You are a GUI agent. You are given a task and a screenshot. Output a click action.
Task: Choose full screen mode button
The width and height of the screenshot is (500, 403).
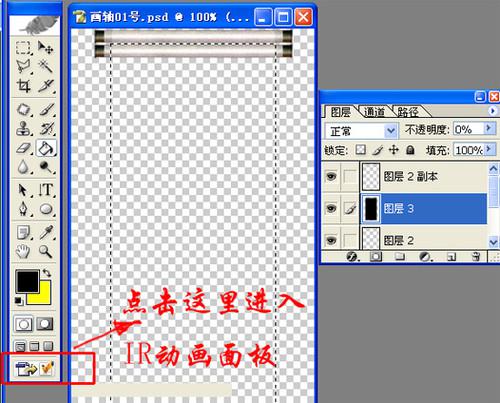(48, 346)
